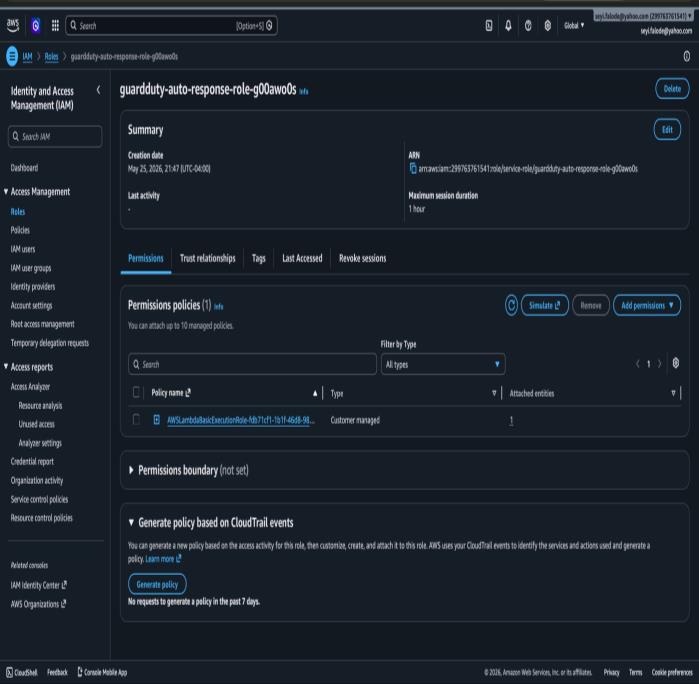Open the services grid menu icon
Viewport: 699px width, 684px height.
55,25
